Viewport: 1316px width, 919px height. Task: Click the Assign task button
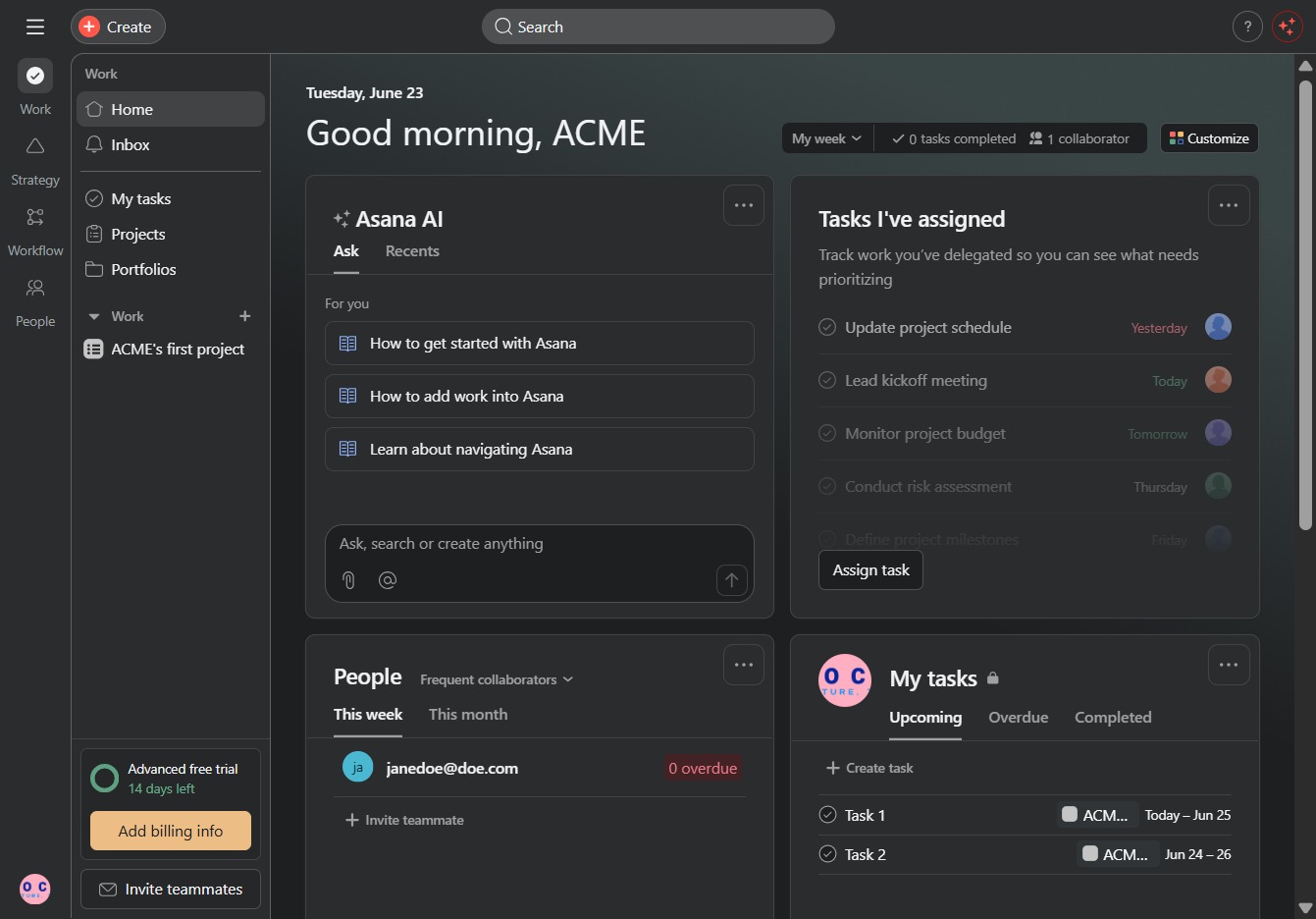(x=870, y=570)
